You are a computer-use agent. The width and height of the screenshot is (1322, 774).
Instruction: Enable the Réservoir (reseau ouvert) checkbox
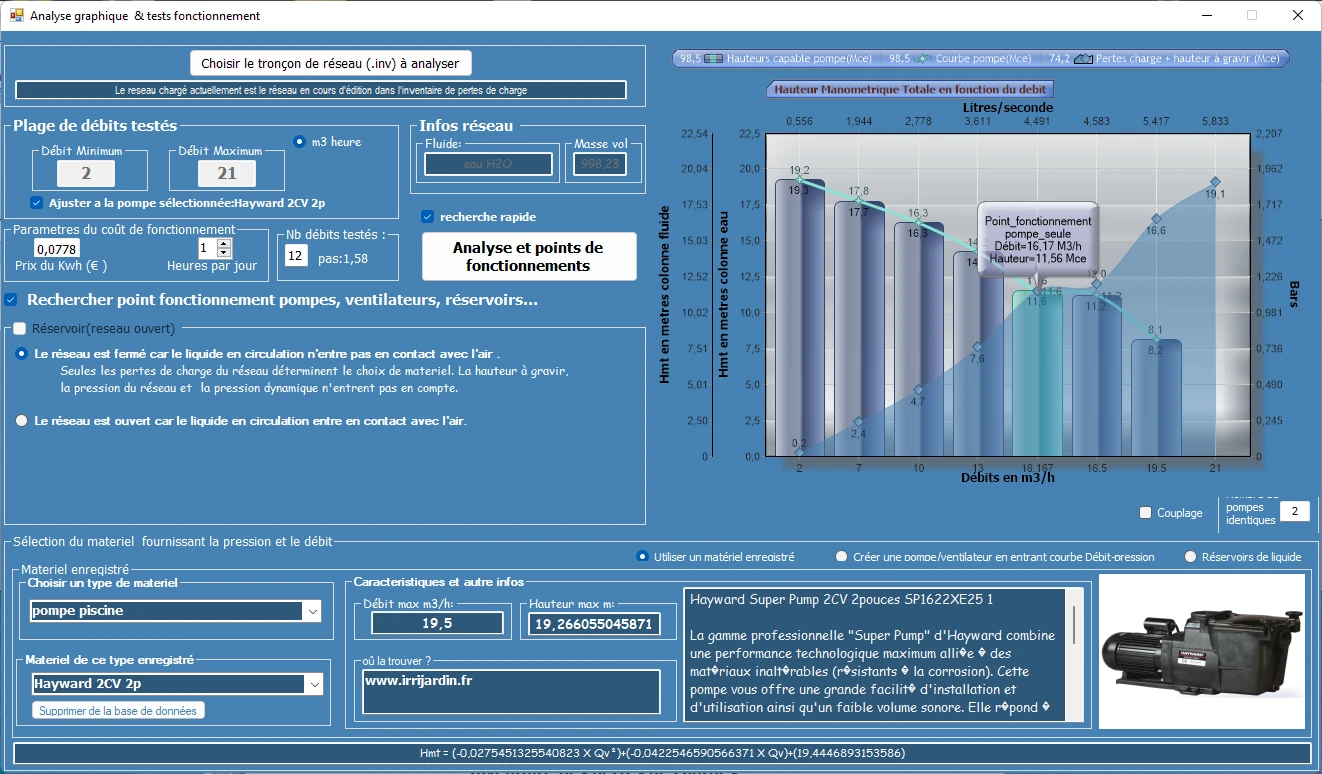[20, 328]
